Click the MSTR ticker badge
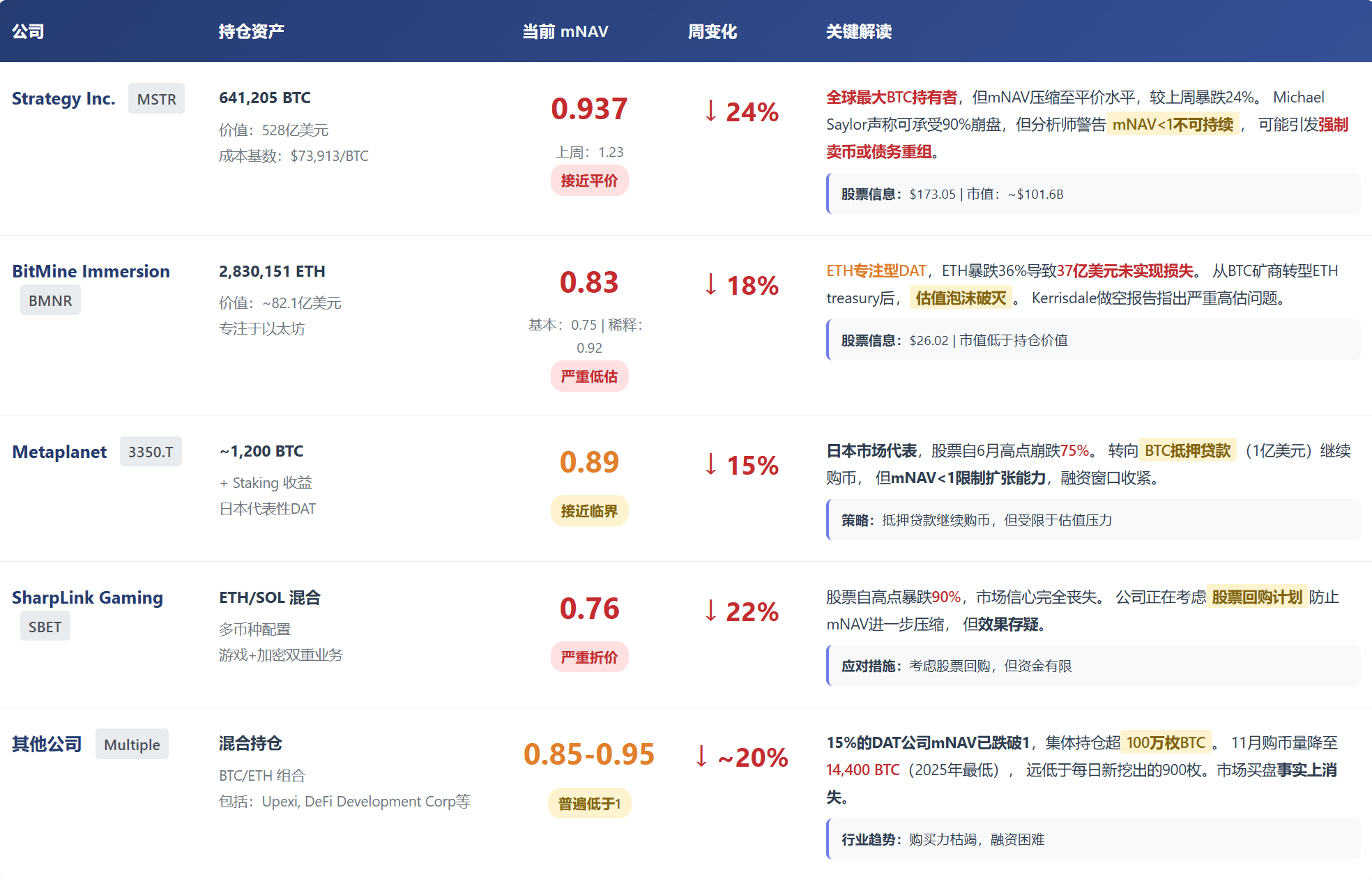 point(156,99)
